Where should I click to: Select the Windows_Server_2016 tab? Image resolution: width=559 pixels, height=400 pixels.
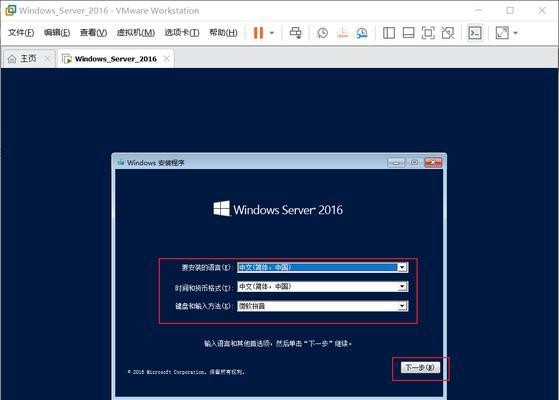click(x=116, y=59)
